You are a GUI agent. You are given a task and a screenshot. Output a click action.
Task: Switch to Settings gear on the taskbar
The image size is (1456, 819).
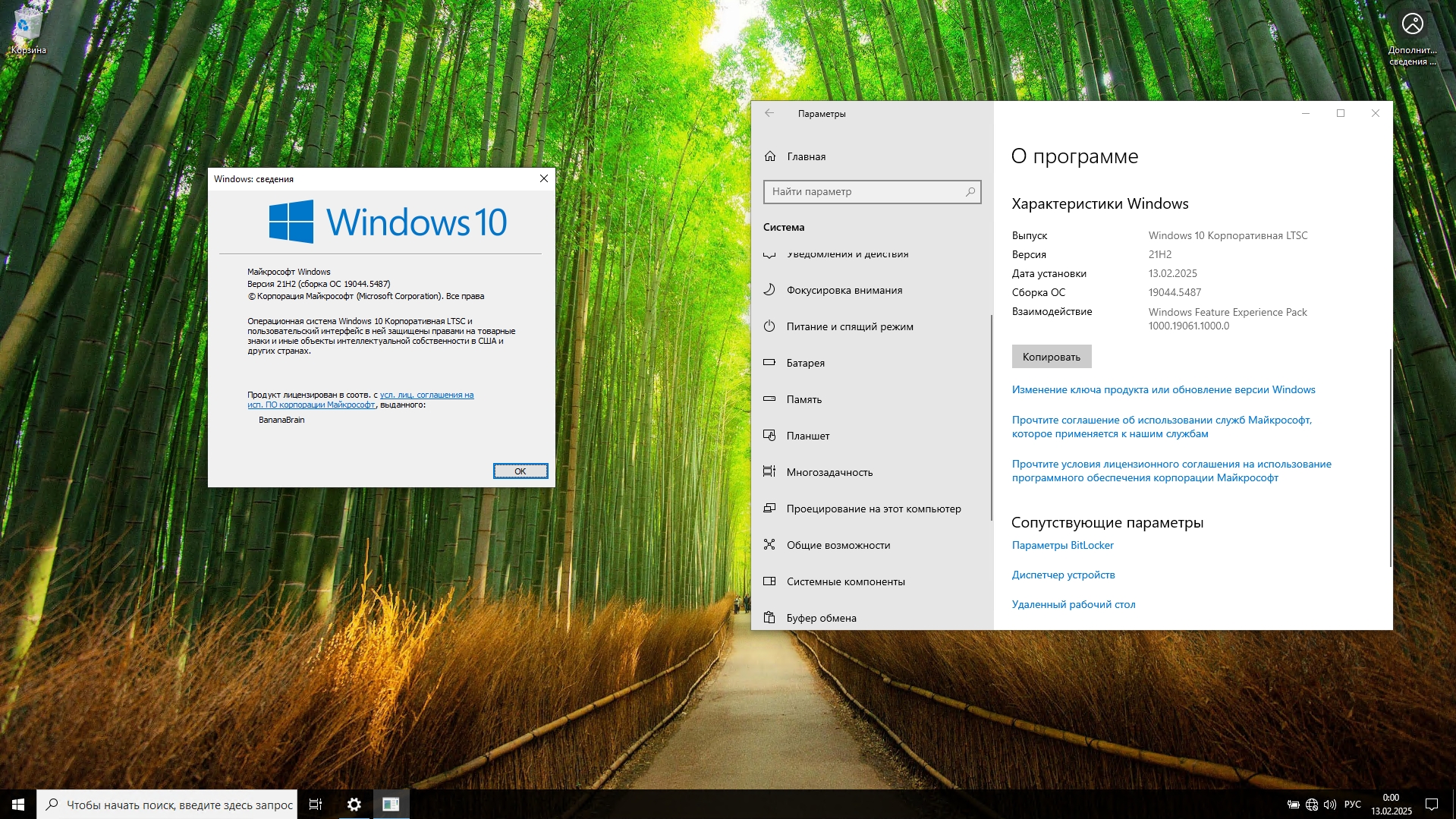point(354,805)
